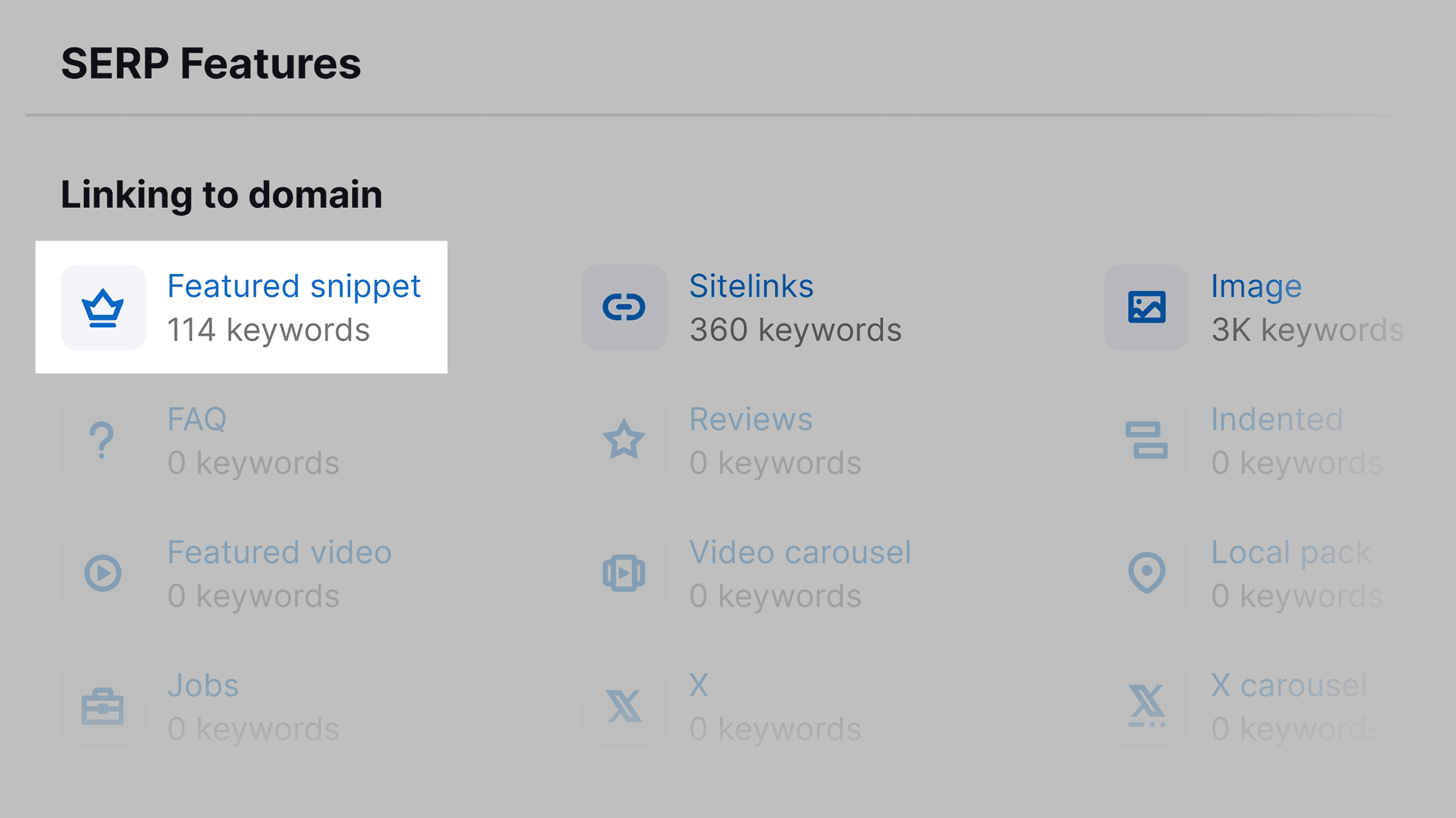The height and width of the screenshot is (818, 1456).
Task: Open the Local pack link
Action: click(x=1291, y=553)
